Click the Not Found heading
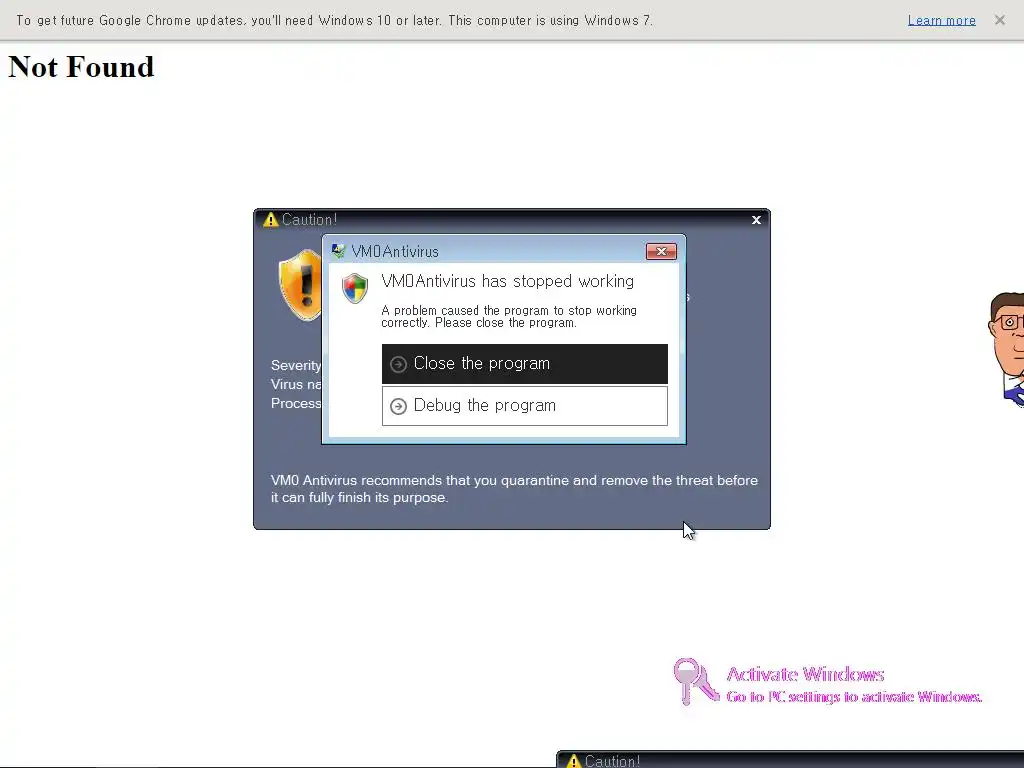This screenshot has width=1024, height=768. pyautogui.click(x=81, y=67)
